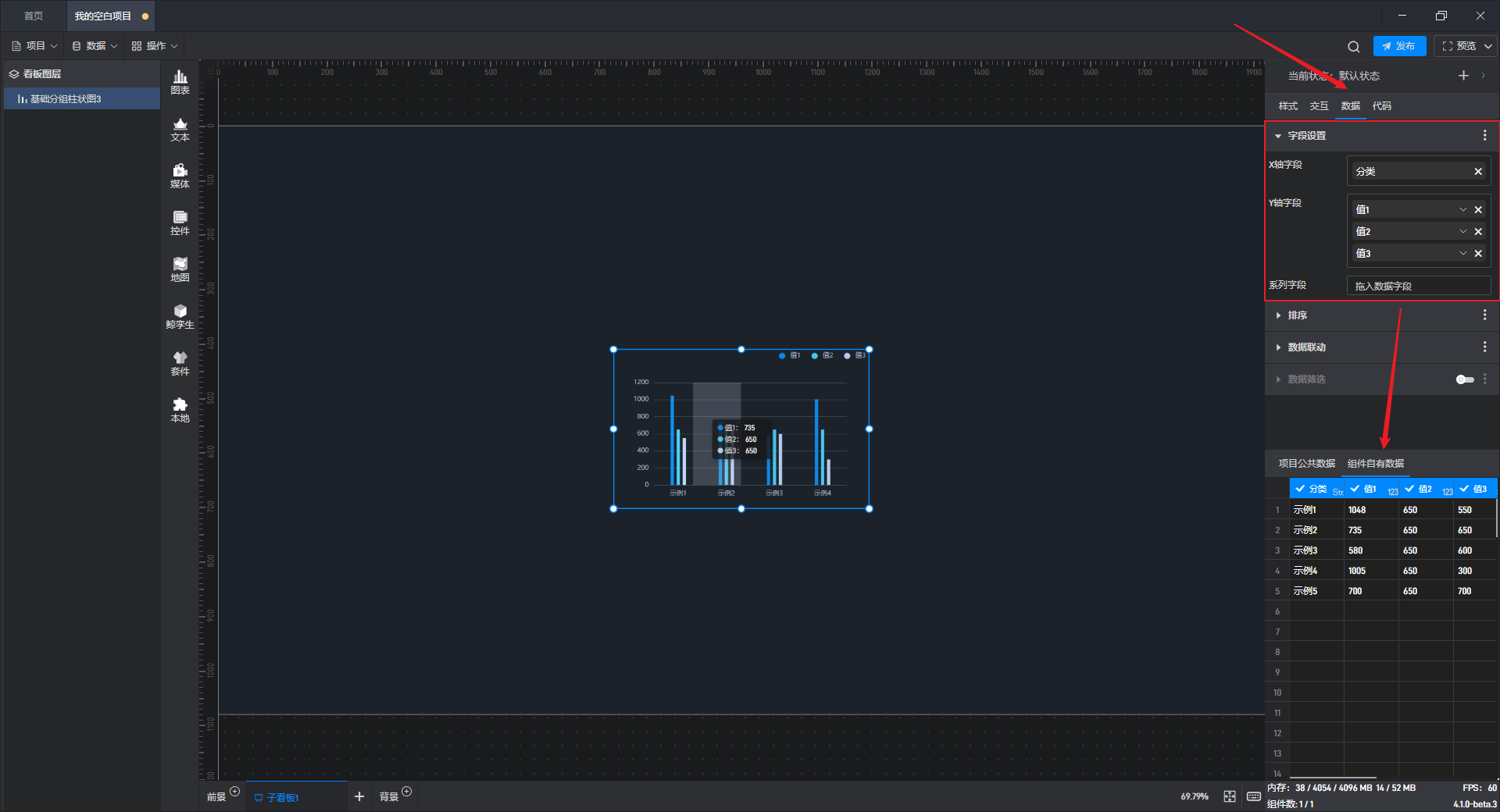This screenshot has height=812, width=1500.
Task: Remove the 分类 X-axis field
Action: (x=1478, y=172)
